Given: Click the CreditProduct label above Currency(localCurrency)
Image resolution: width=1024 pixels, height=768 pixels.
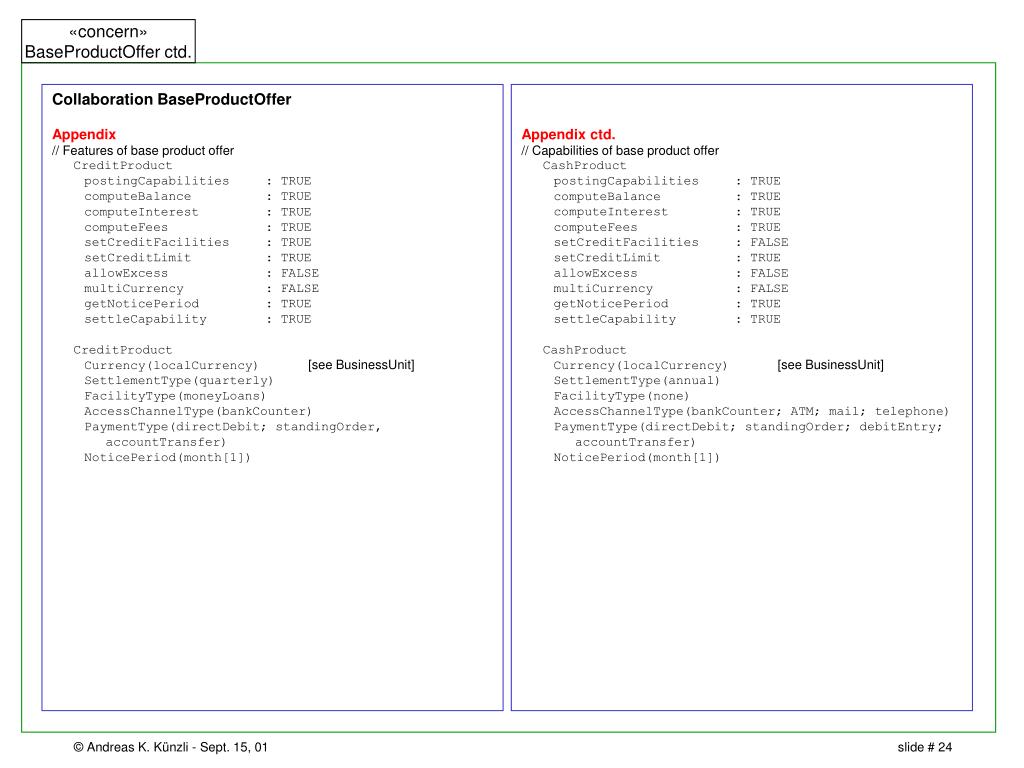Looking at the screenshot, I should point(123,350).
